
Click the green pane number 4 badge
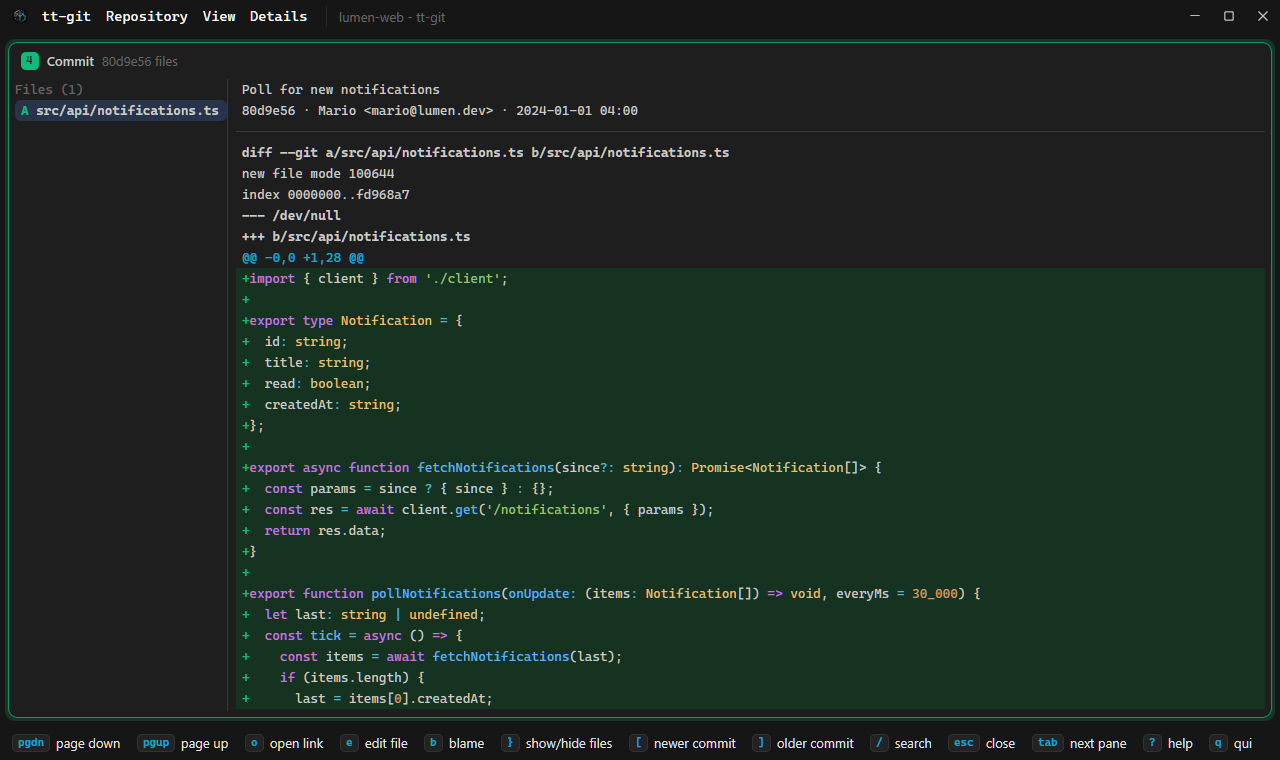click(x=29, y=61)
